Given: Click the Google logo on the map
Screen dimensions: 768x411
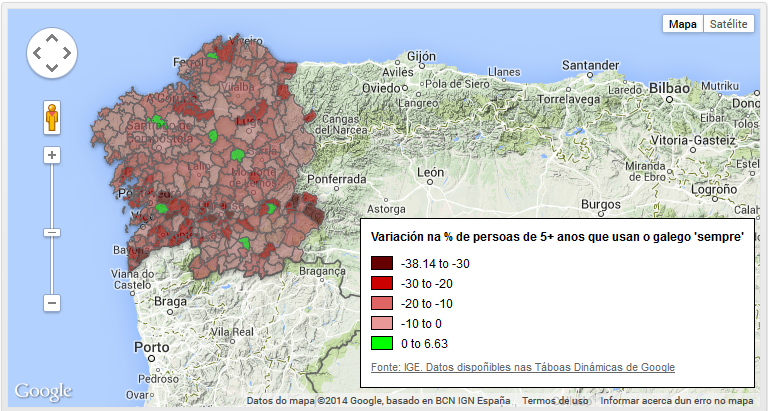Looking at the screenshot, I should [x=43, y=391].
